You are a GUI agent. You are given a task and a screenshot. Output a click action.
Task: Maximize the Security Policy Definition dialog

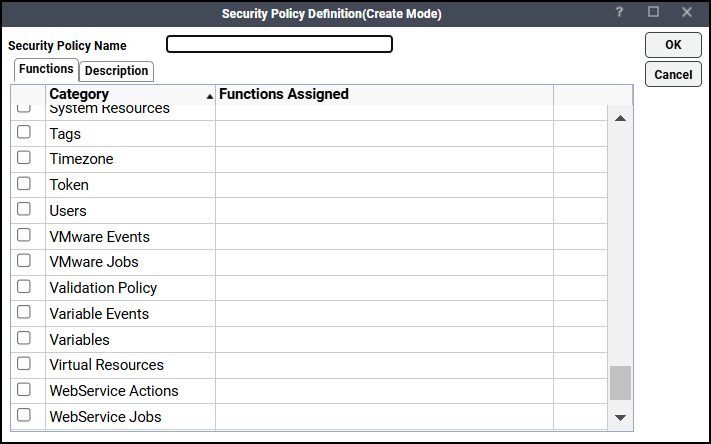(x=653, y=13)
